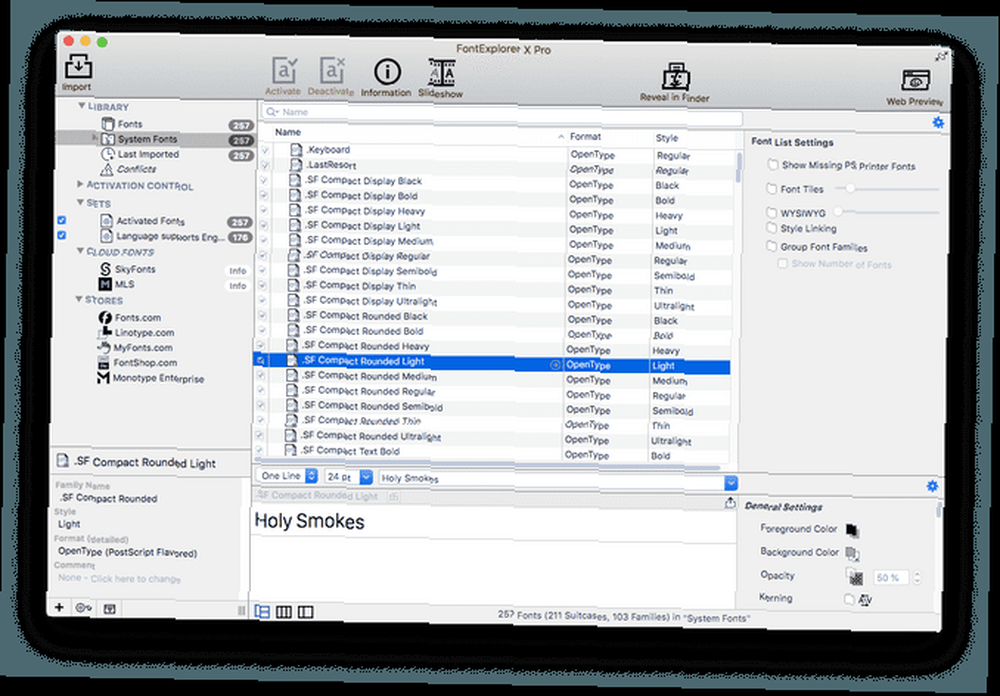Screen dimensions: 1000x696
Task: Click the Holy Smokes preview text field
Action: point(552,480)
